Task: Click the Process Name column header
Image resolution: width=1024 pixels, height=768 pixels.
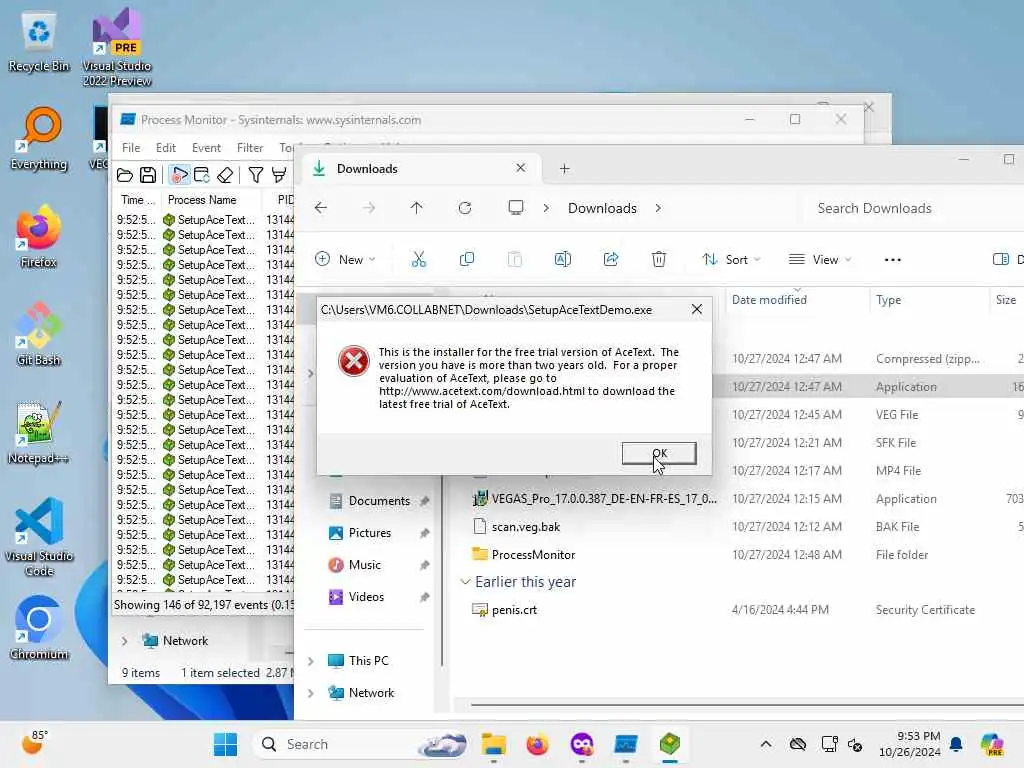Action: pyautogui.click(x=211, y=200)
